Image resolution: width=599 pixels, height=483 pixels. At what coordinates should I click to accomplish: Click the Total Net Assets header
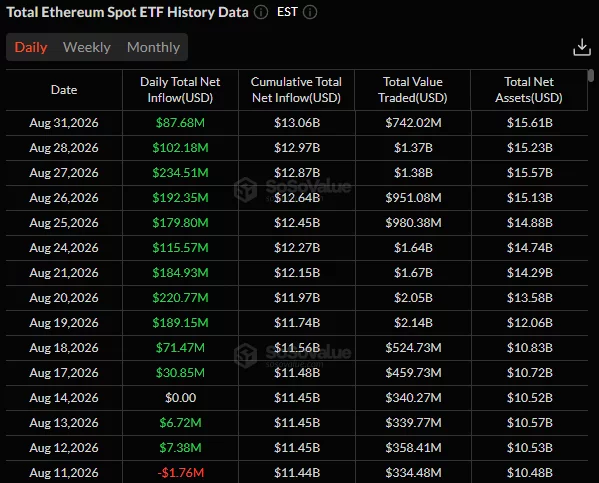[x=529, y=90]
